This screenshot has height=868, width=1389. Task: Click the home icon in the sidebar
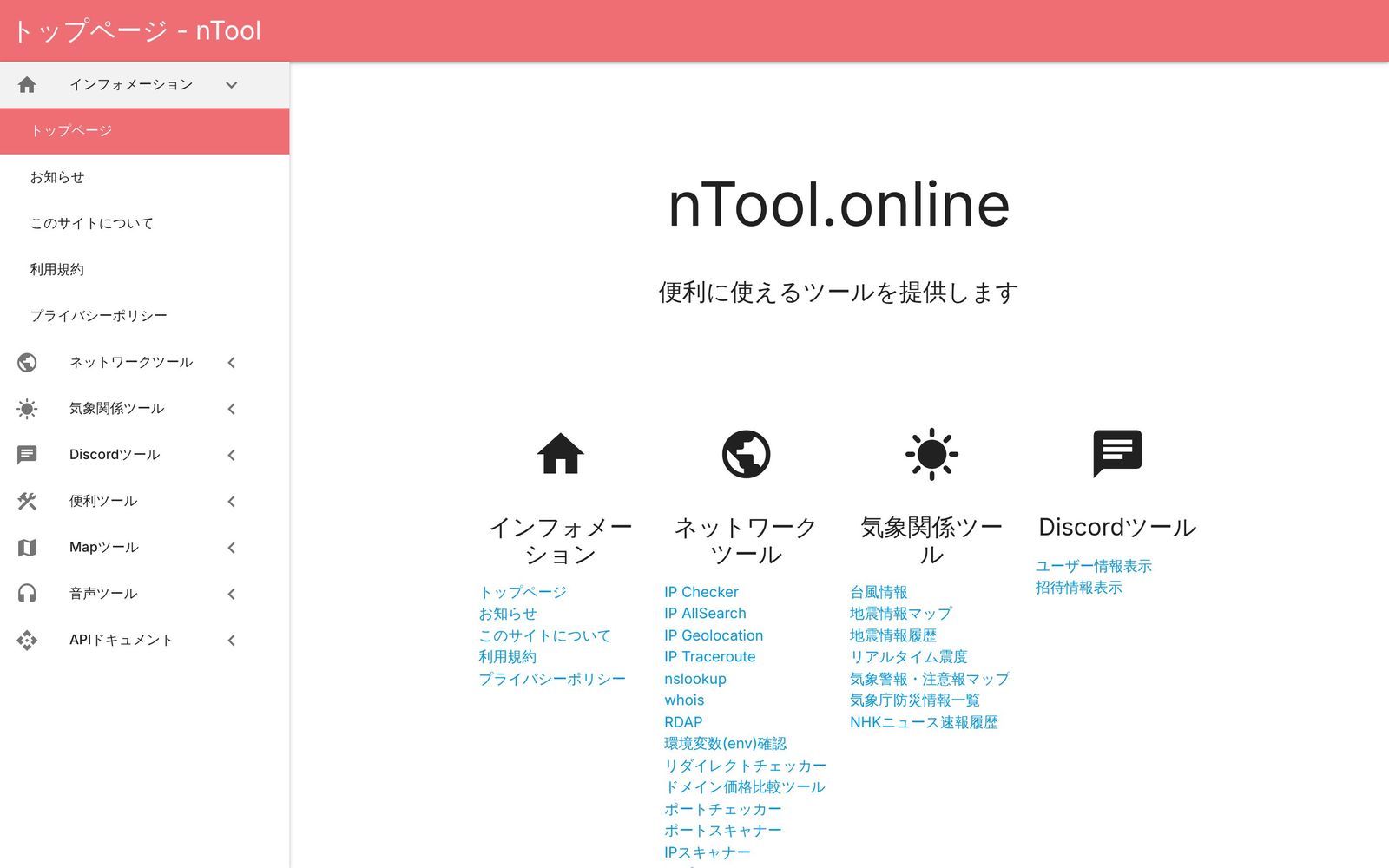point(27,84)
